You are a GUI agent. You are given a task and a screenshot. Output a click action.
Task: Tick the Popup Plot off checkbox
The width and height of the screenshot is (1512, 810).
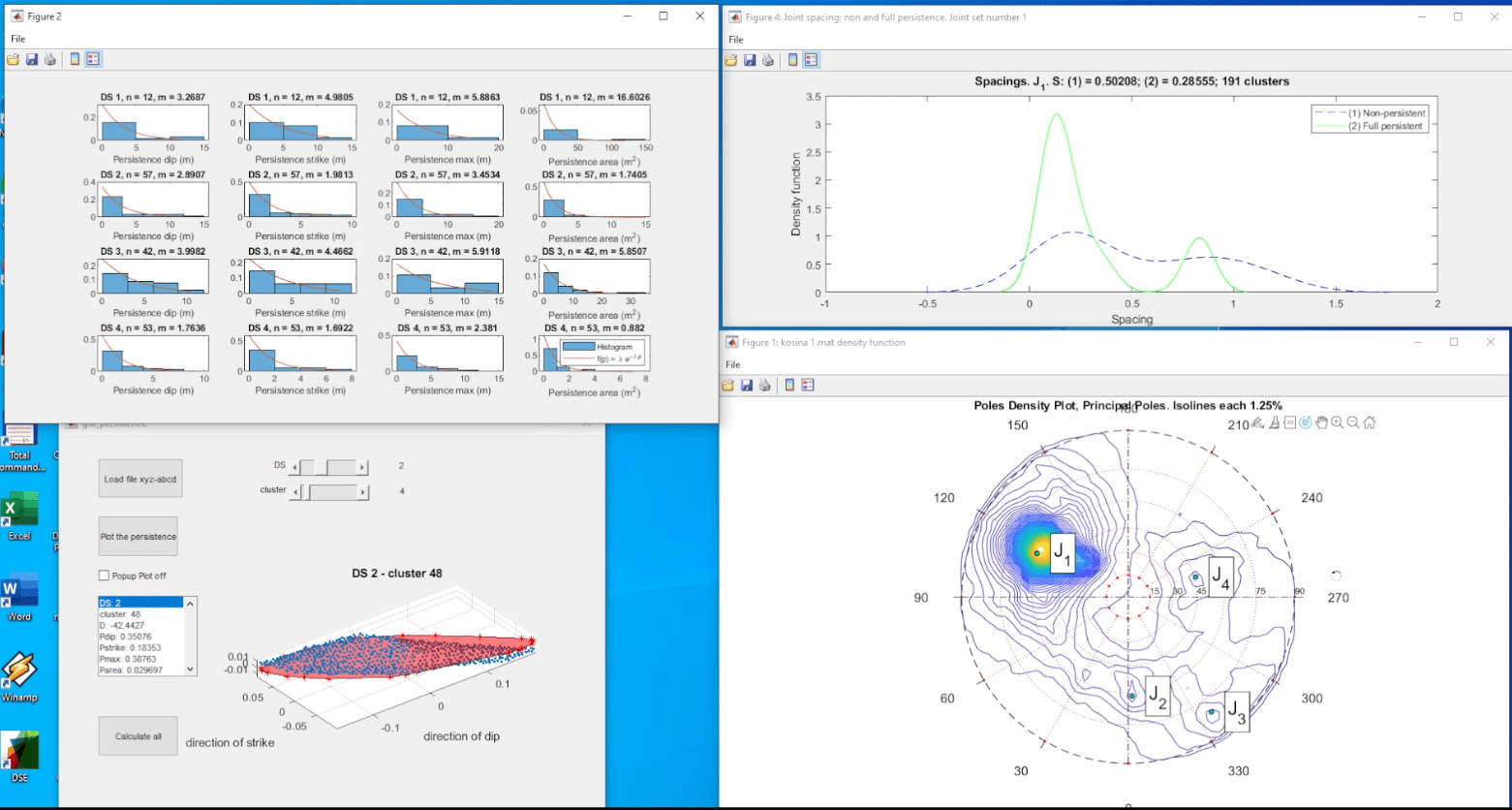point(105,576)
